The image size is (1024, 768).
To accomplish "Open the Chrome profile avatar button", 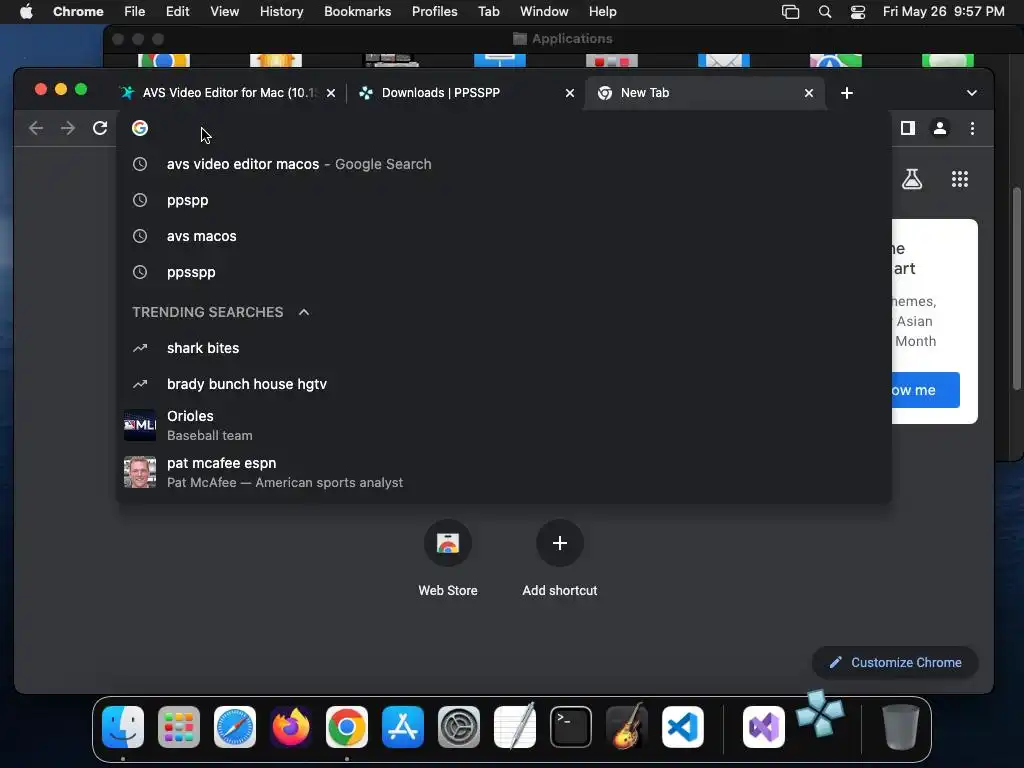I will [x=940, y=128].
